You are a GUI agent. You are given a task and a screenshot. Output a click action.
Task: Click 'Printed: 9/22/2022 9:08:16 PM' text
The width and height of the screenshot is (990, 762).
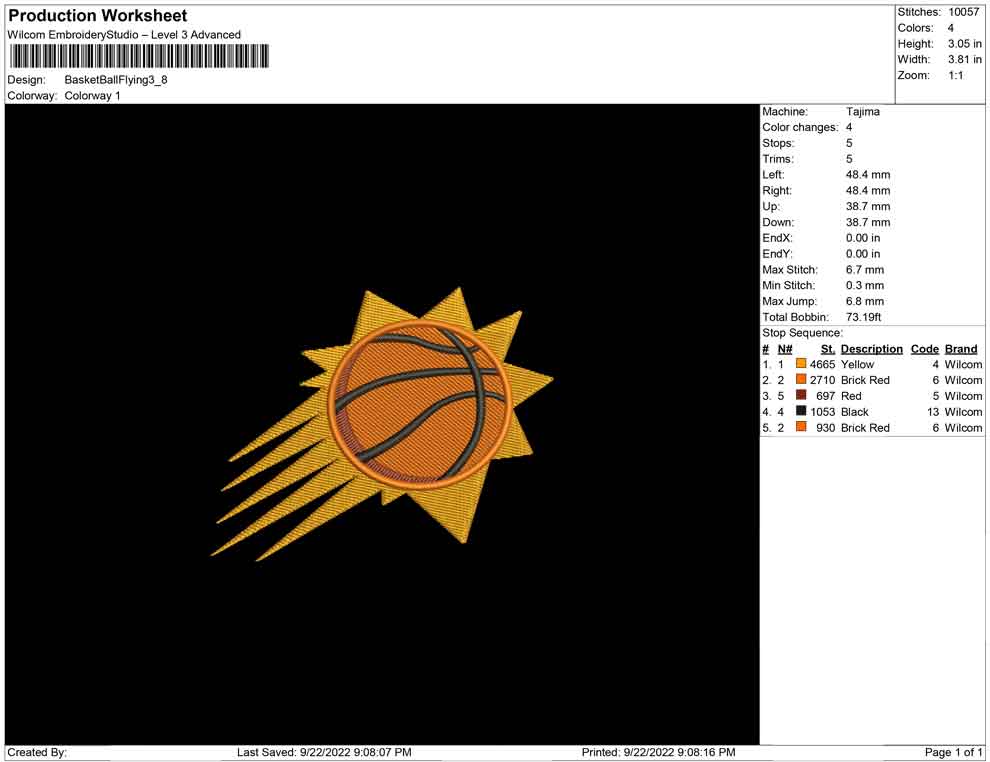659,752
